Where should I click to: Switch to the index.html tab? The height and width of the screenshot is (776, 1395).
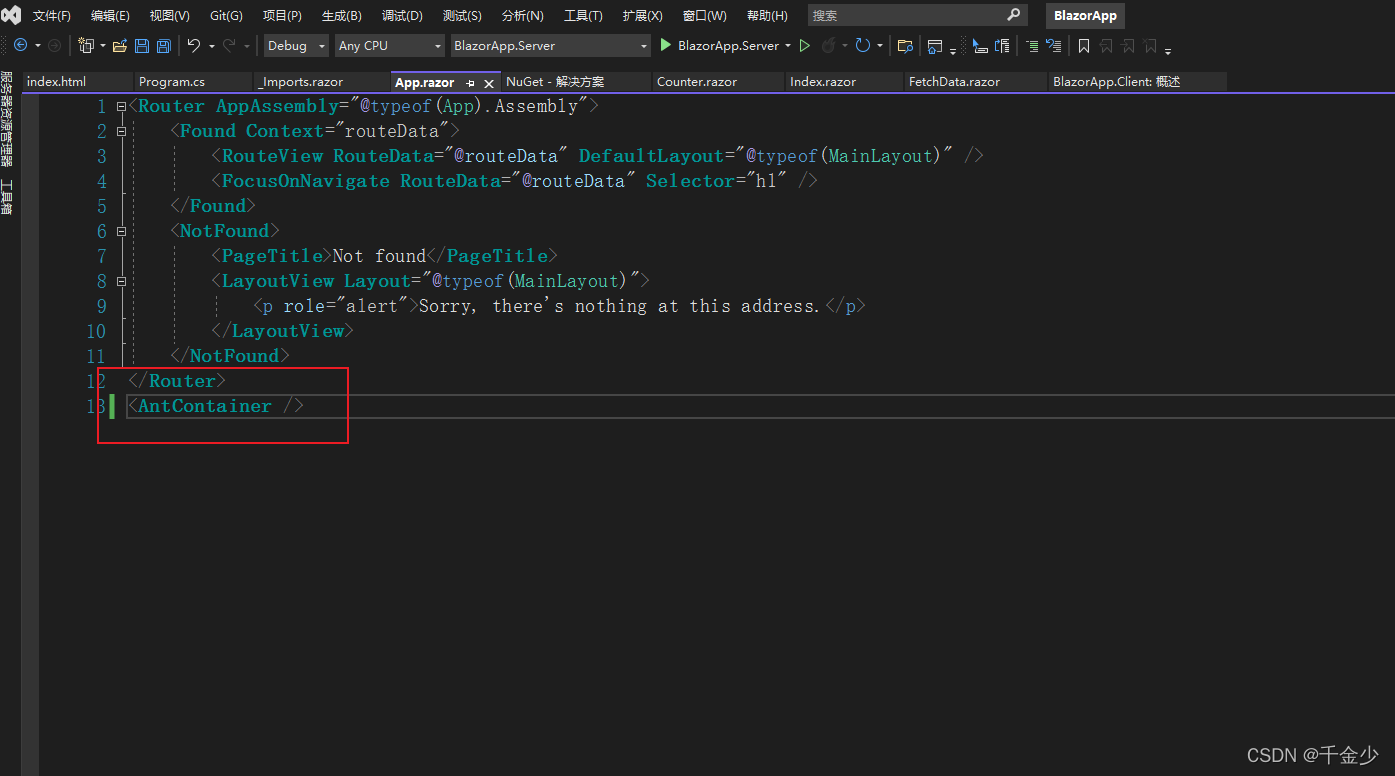pyautogui.click(x=78, y=82)
